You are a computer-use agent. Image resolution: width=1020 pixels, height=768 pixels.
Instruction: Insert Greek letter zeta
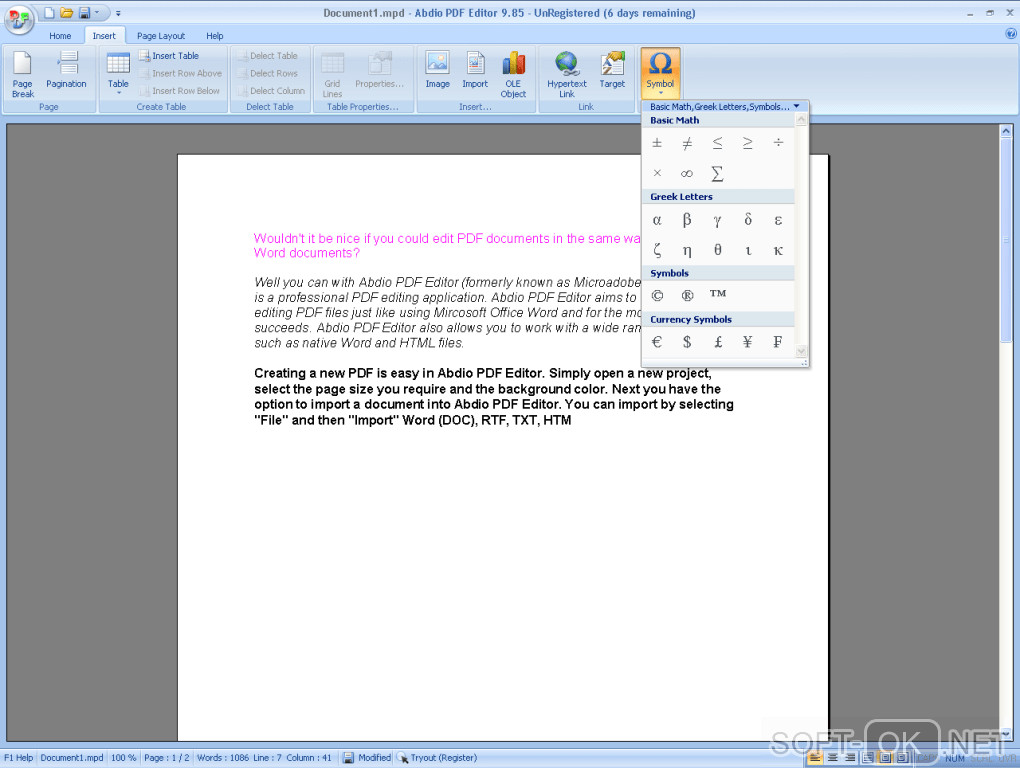tap(657, 250)
